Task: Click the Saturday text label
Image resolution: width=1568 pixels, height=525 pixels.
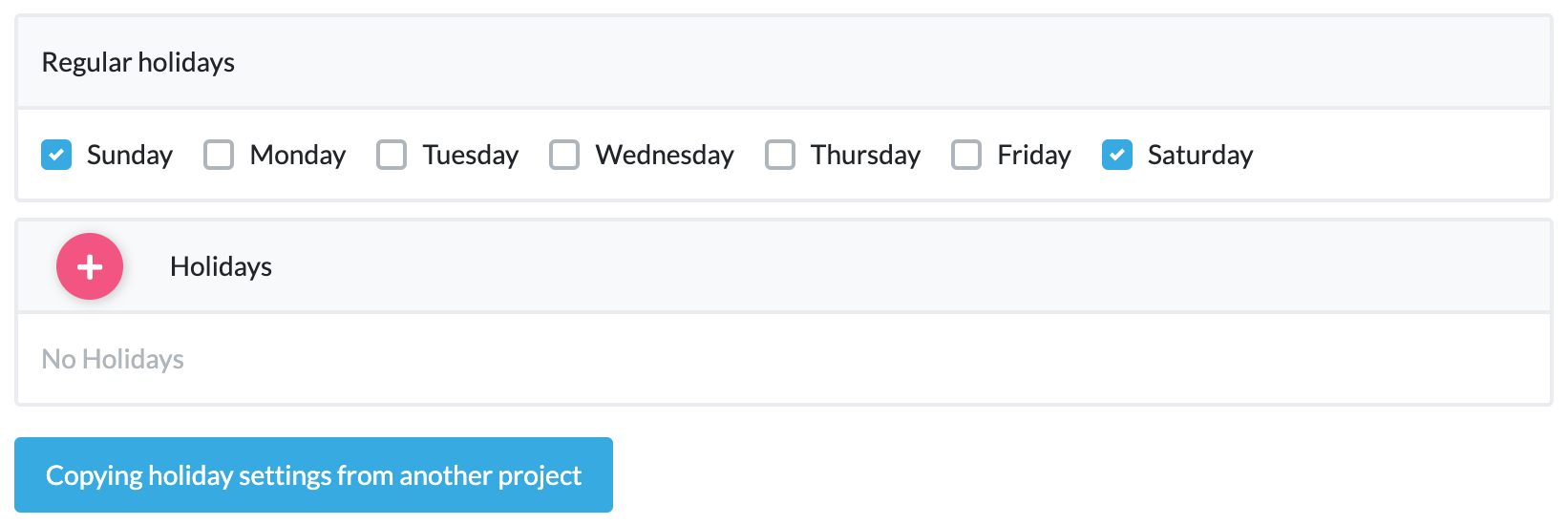Action: 1200,155
